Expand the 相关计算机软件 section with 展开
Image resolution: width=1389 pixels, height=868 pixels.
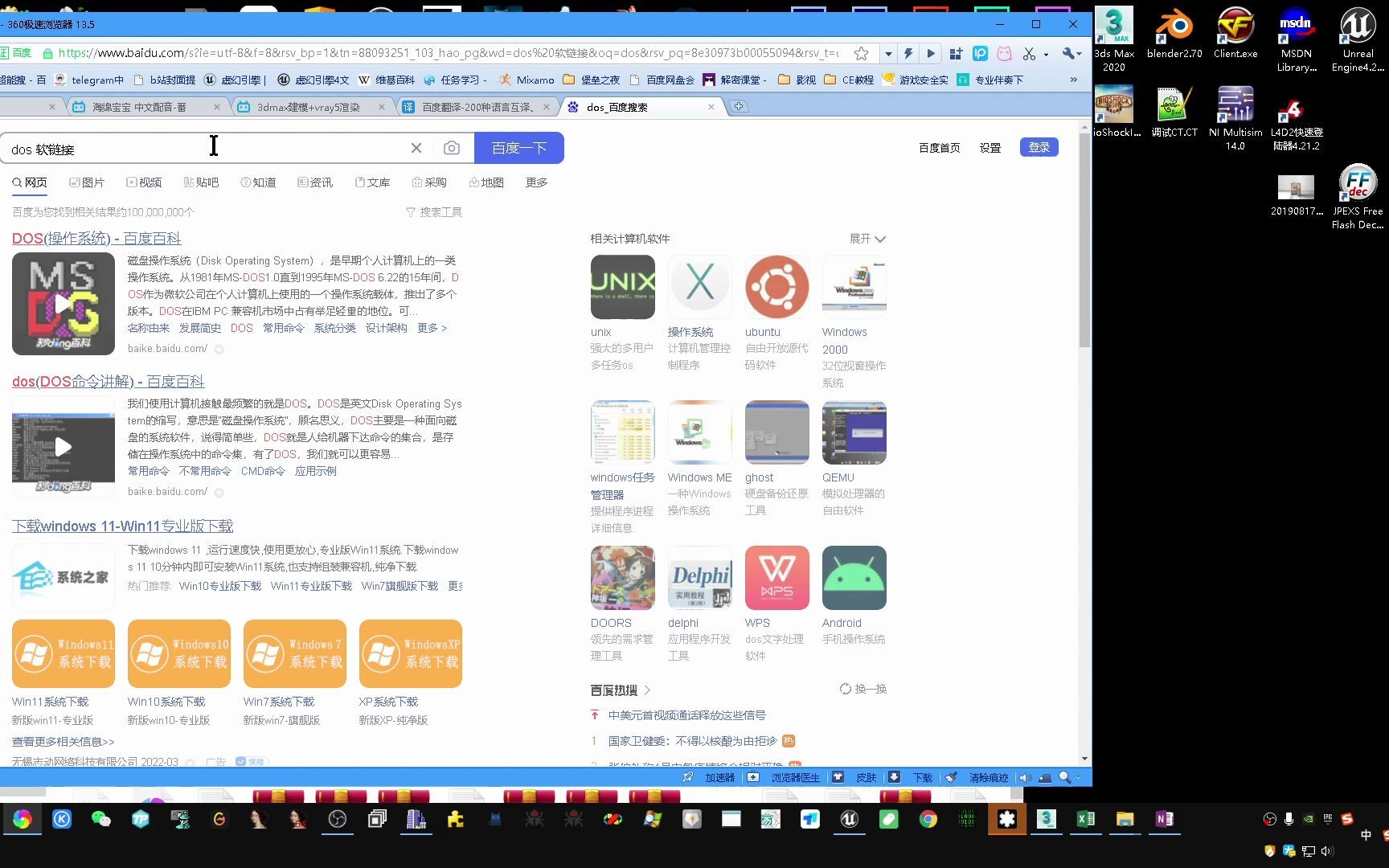(x=867, y=239)
